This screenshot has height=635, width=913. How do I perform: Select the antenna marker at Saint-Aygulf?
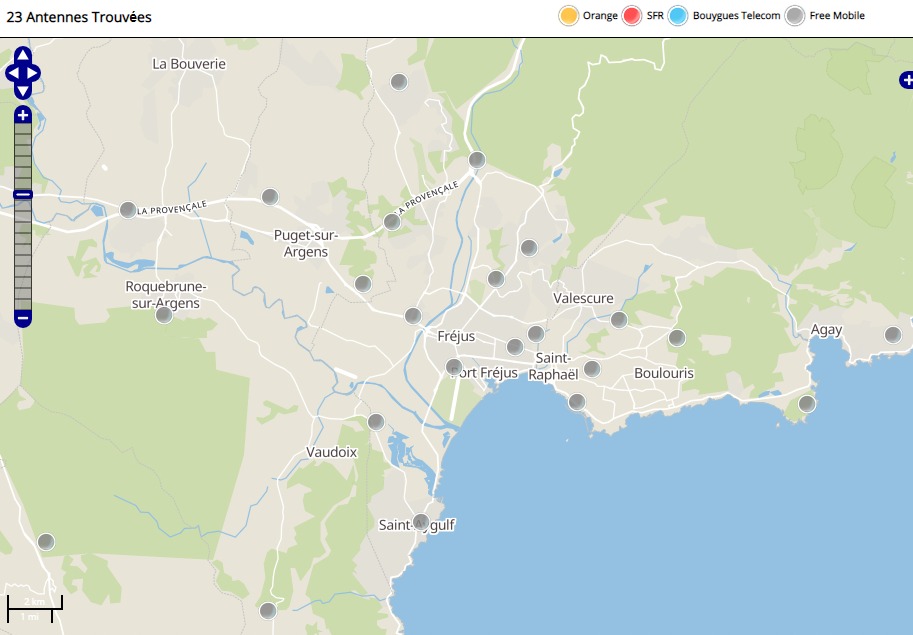pyautogui.click(x=421, y=522)
